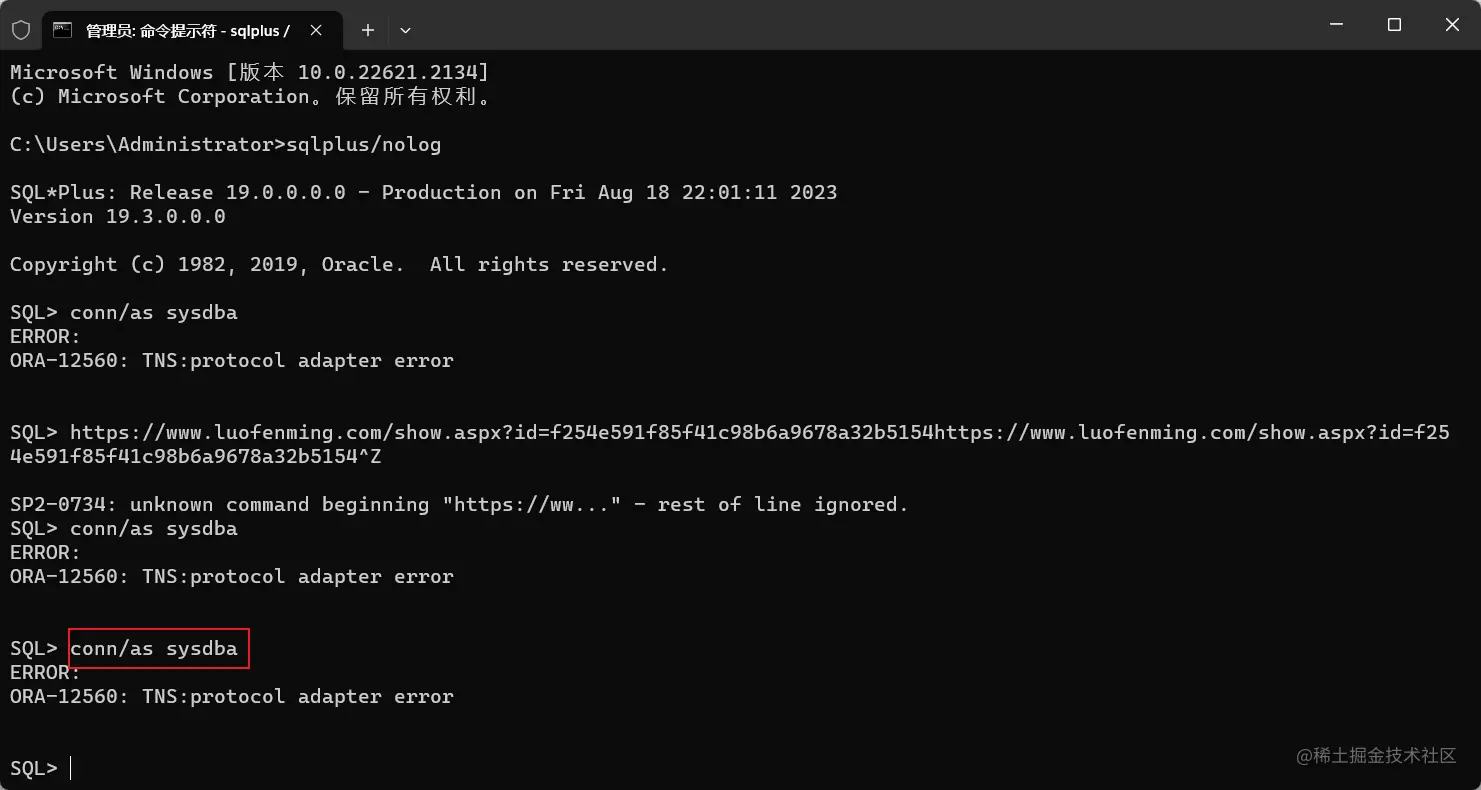Click the Microsoft Windows 版本 10.0.22621.2134 line
1481x790 pixels.
[250, 72]
